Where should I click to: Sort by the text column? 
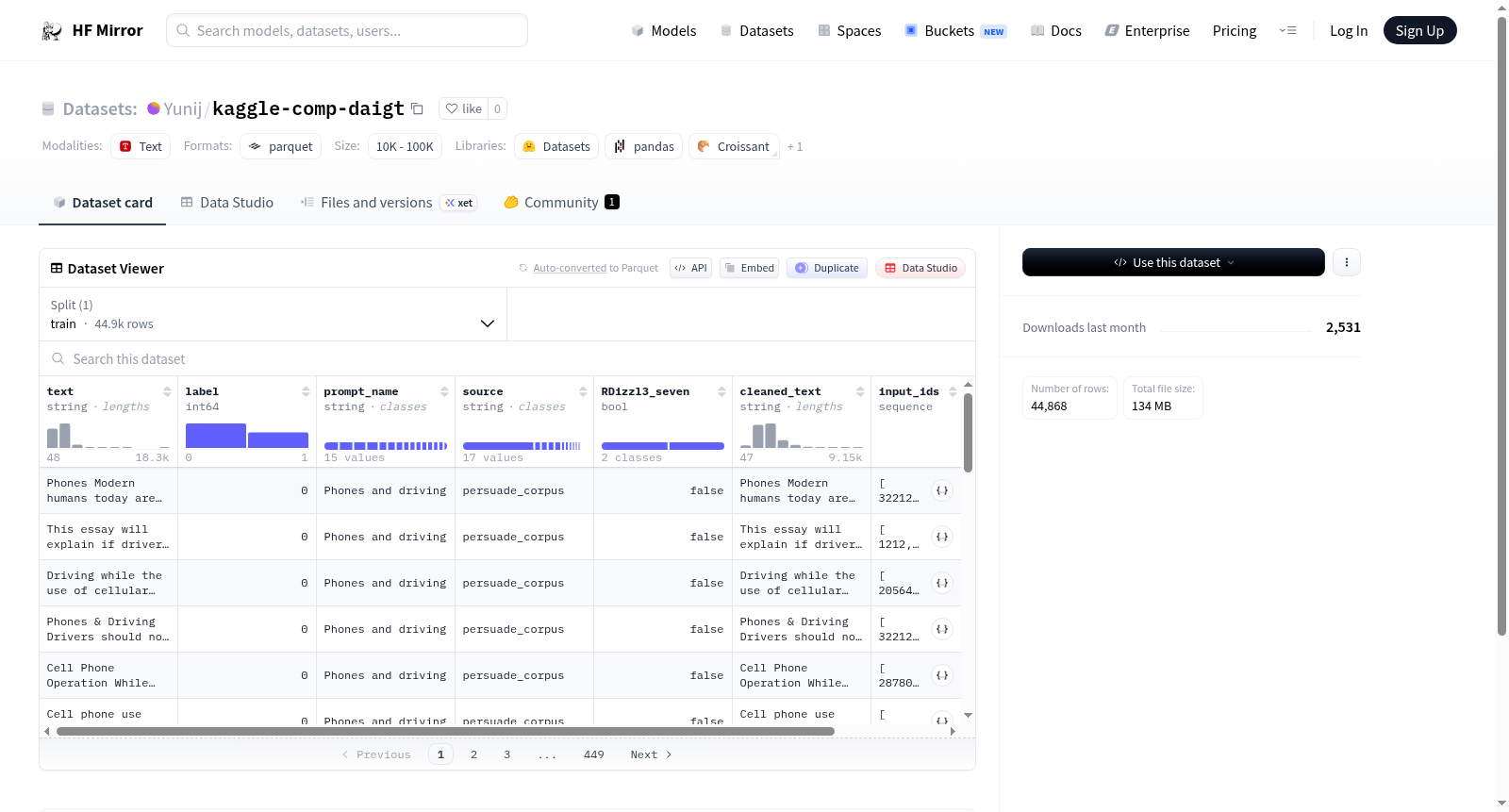167,391
